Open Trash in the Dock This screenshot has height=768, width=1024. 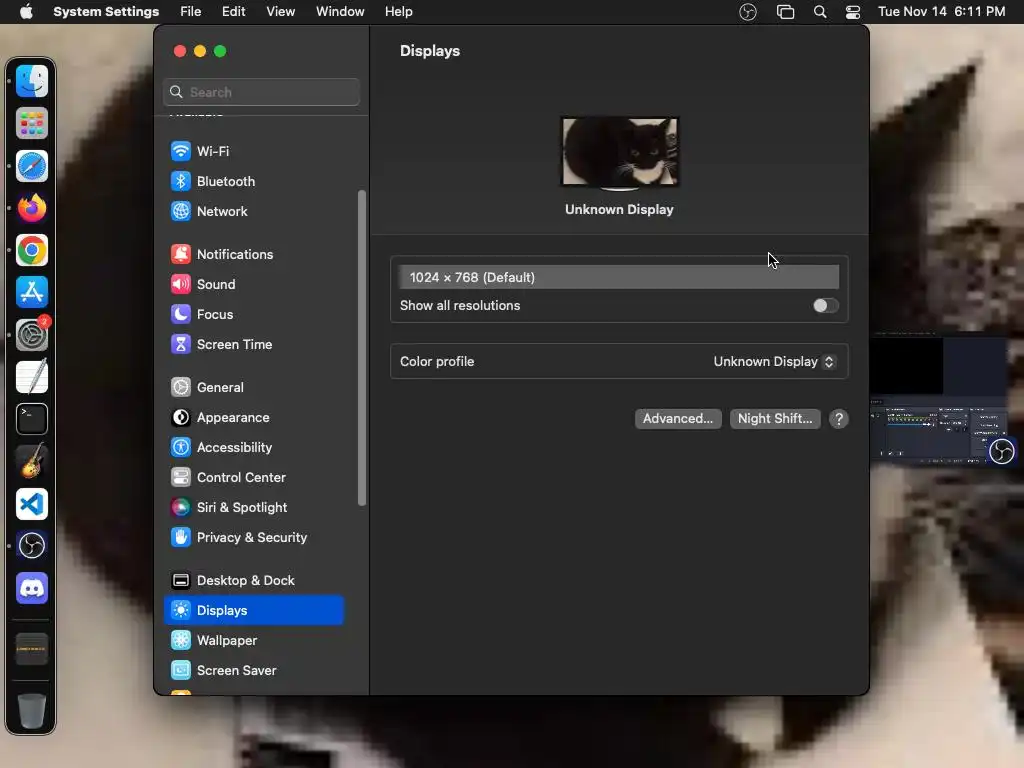[x=31, y=711]
